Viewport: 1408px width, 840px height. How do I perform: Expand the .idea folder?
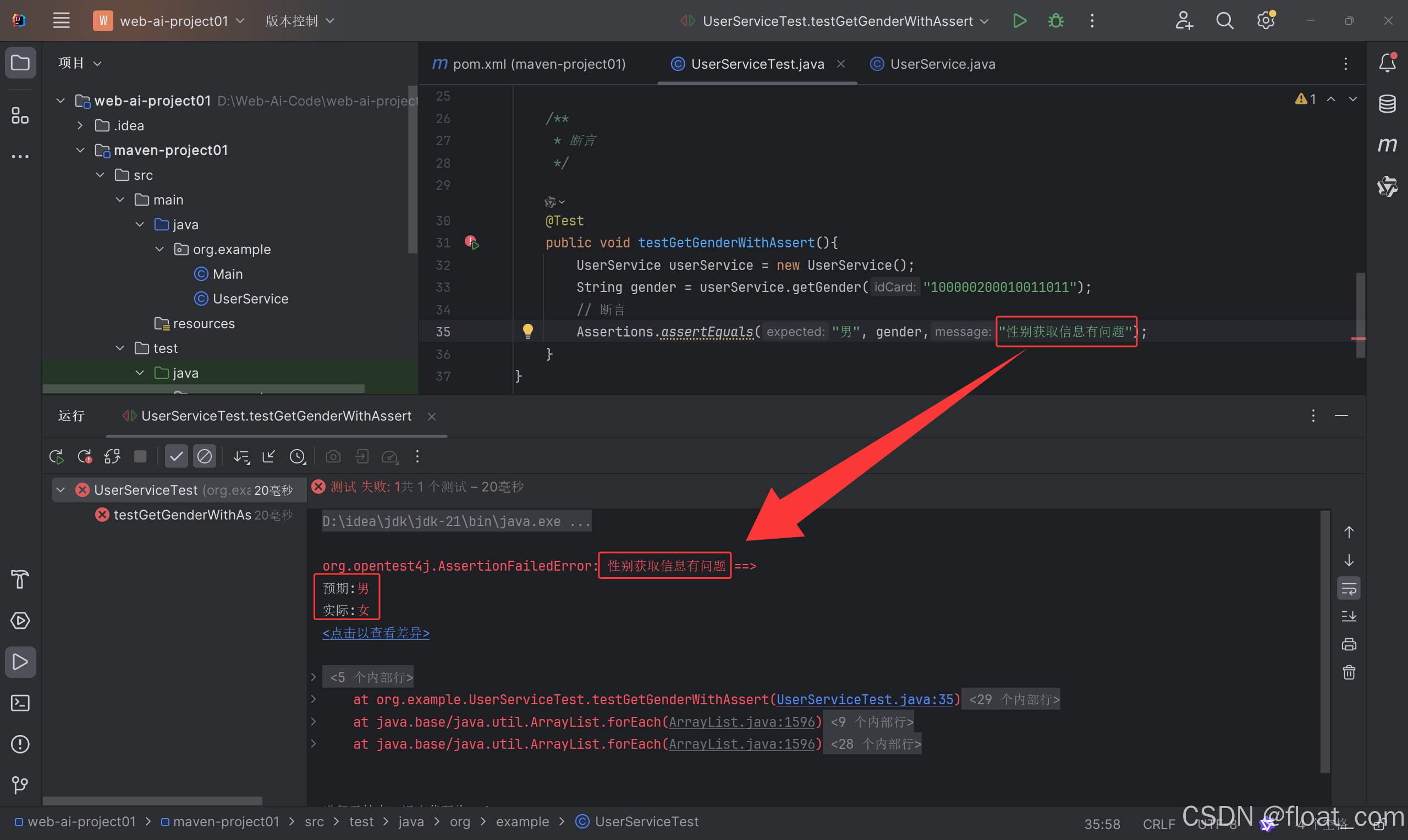point(80,125)
